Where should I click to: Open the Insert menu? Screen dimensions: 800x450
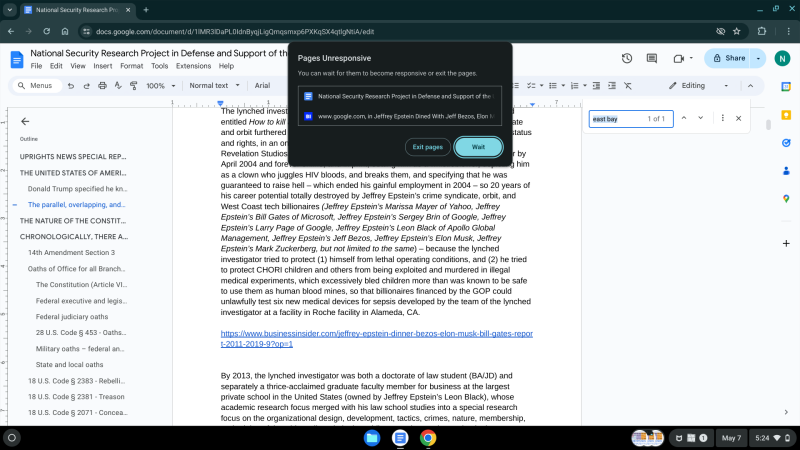point(103,66)
